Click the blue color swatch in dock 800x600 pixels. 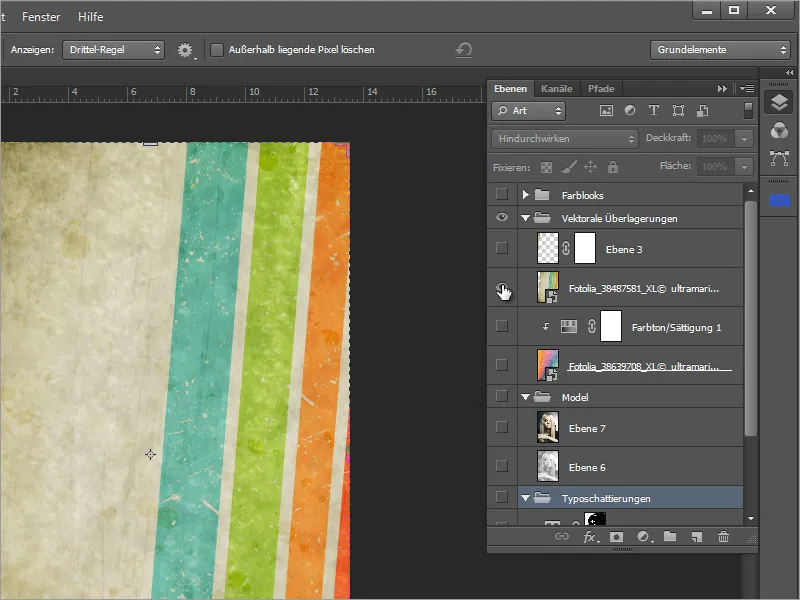click(779, 201)
